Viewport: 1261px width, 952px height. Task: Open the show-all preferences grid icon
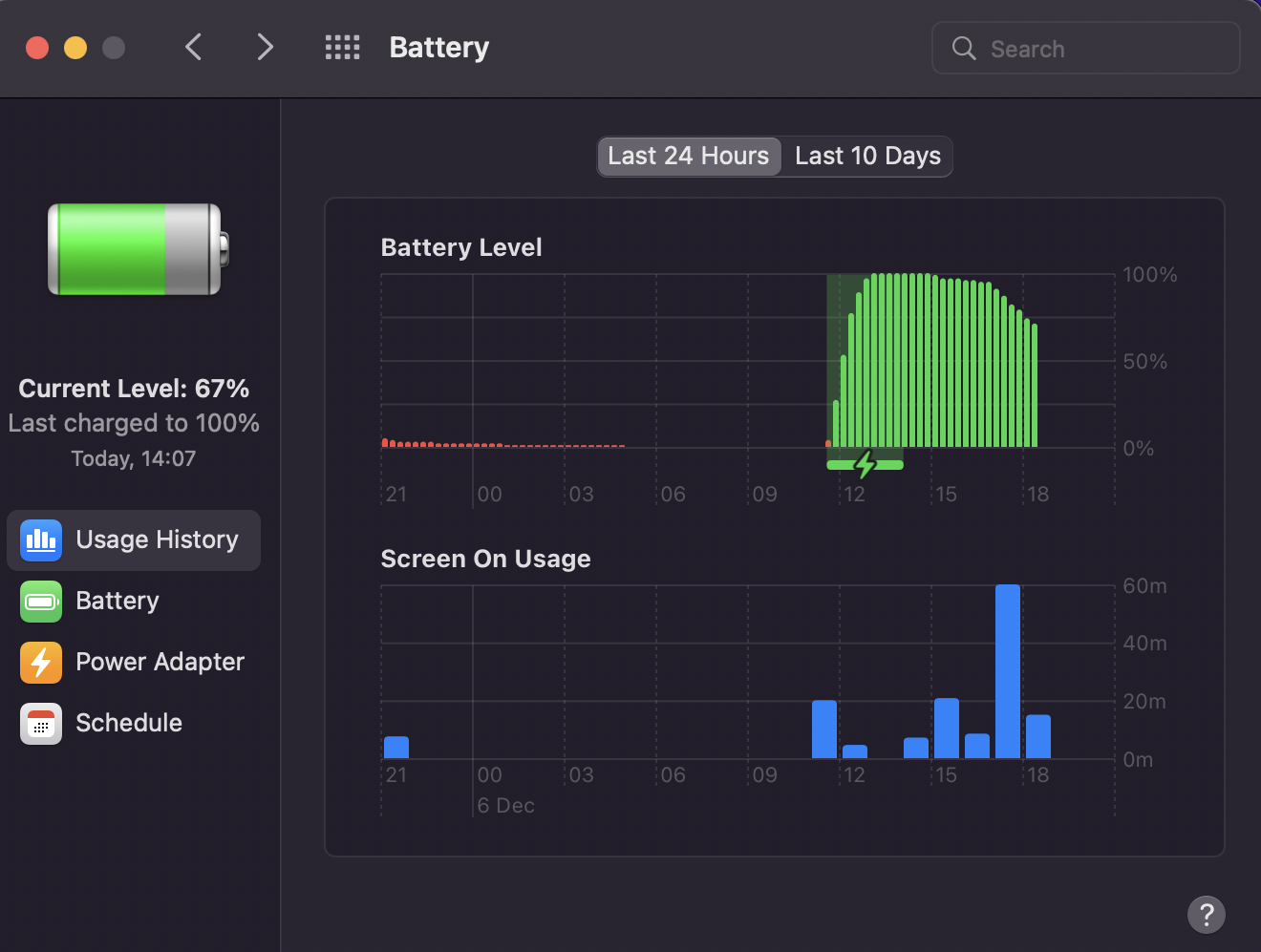[x=342, y=48]
